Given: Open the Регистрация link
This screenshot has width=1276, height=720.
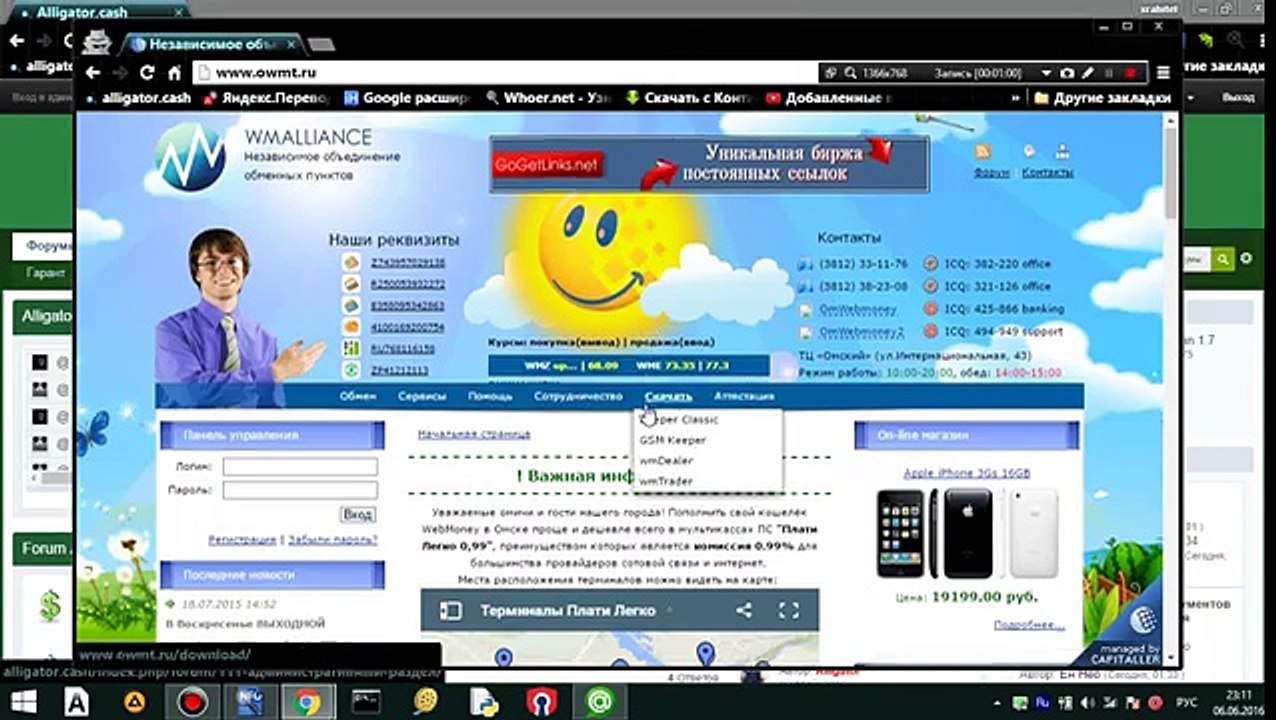Looking at the screenshot, I should click(x=242, y=539).
